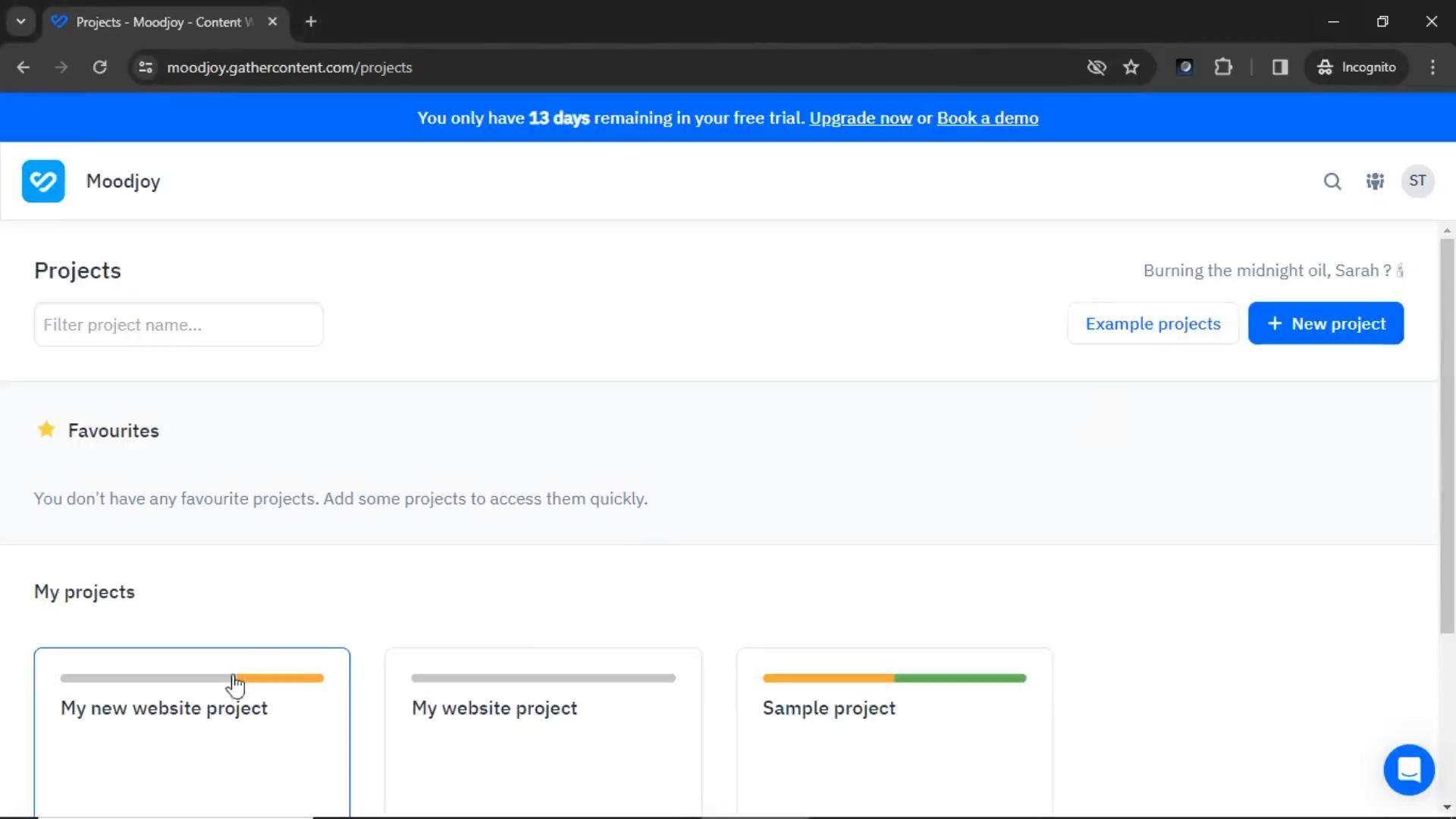Click the Upgrade now link
The width and height of the screenshot is (1456, 819).
click(861, 118)
